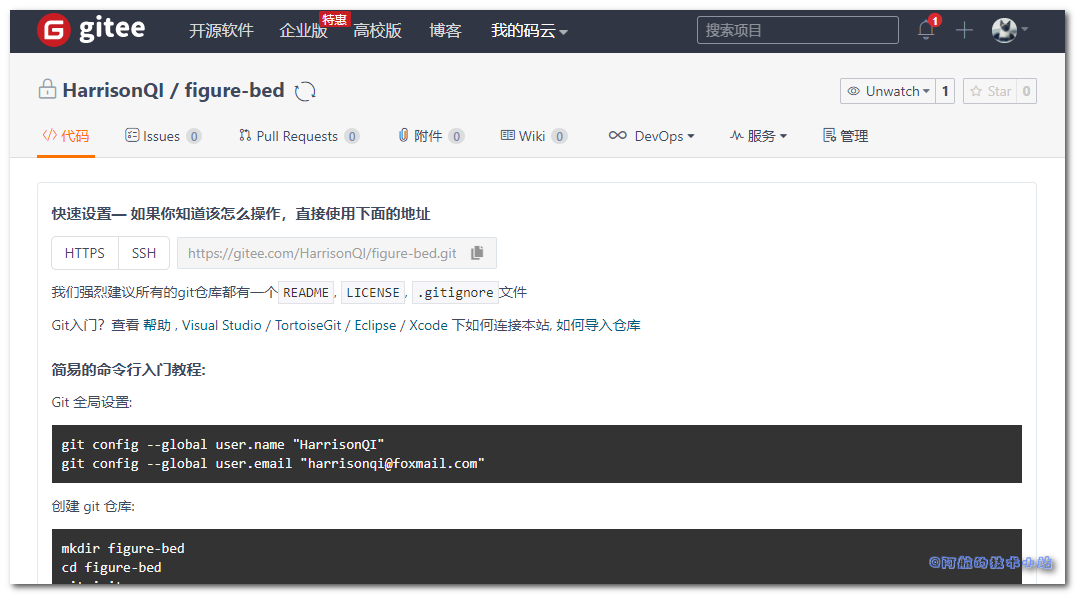Open the Pull Requests tab

[x=298, y=135]
